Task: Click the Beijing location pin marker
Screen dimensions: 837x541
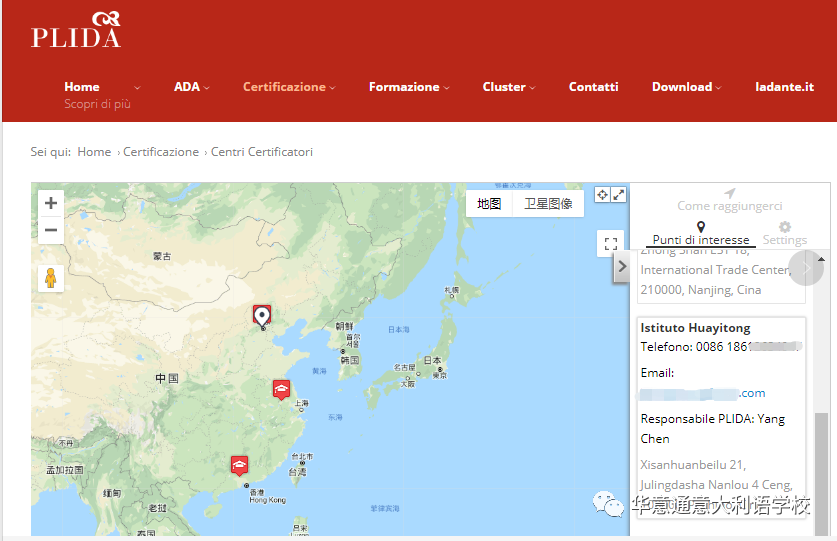Action: click(x=262, y=316)
